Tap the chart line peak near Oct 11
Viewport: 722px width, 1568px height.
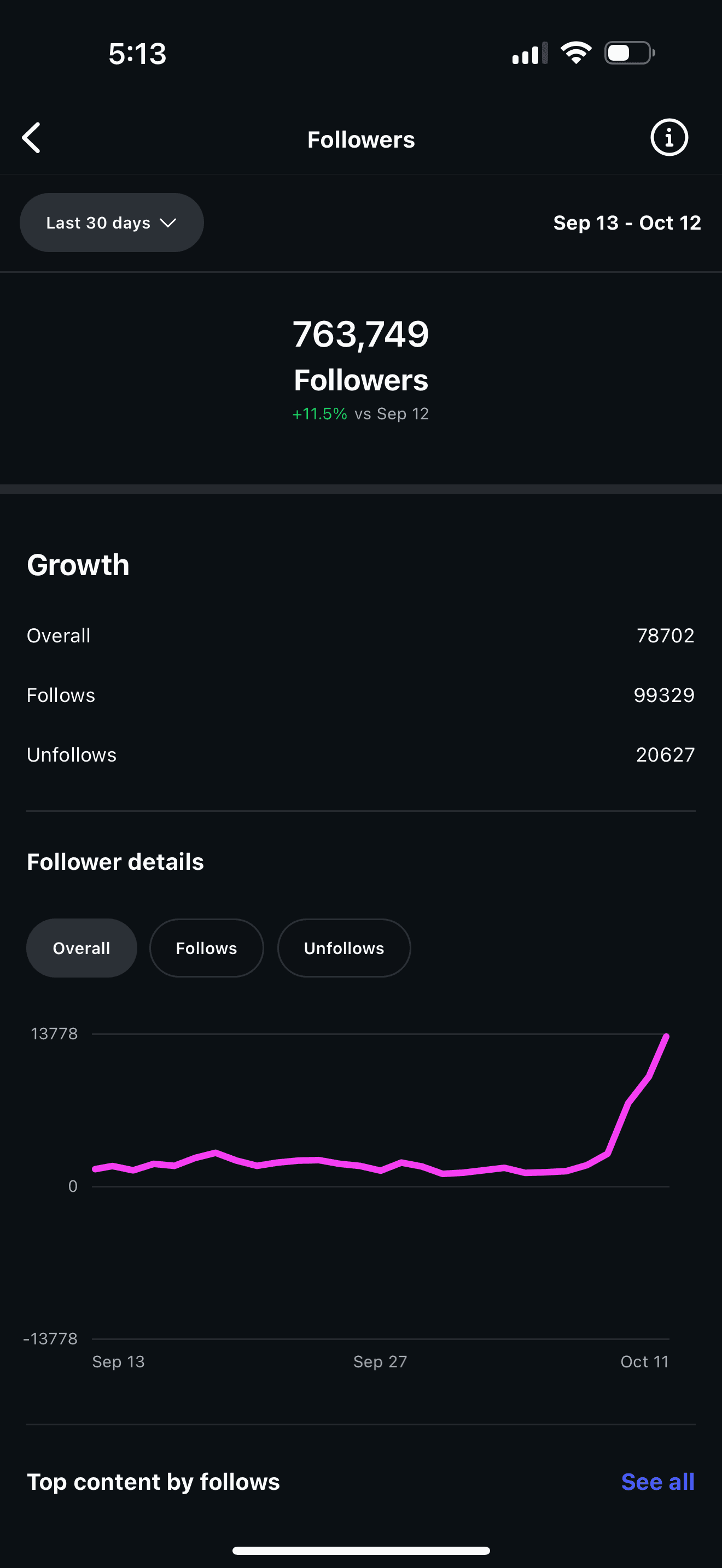tap(666, 1036)
